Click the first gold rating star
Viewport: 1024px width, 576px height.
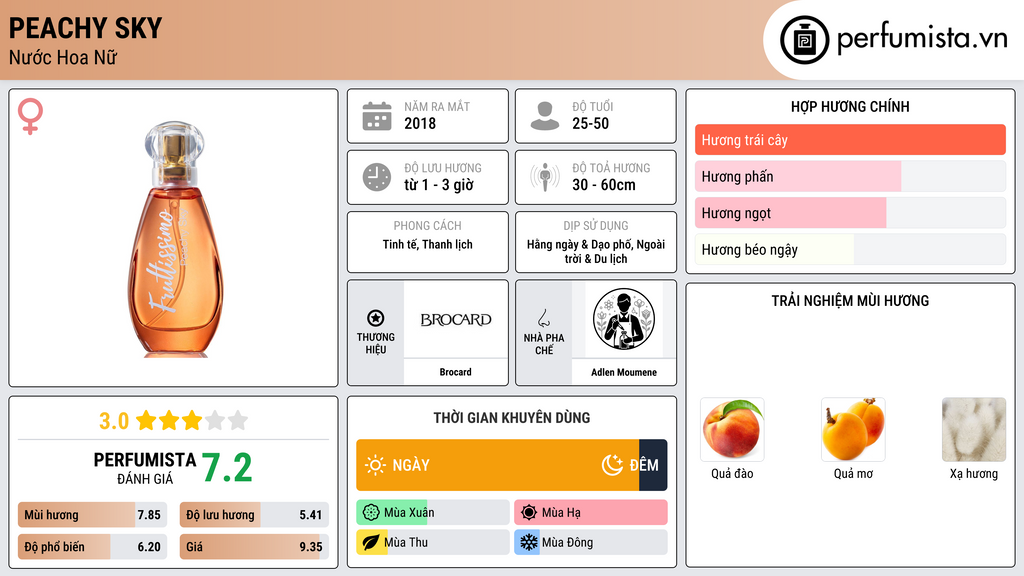point(146,420)
